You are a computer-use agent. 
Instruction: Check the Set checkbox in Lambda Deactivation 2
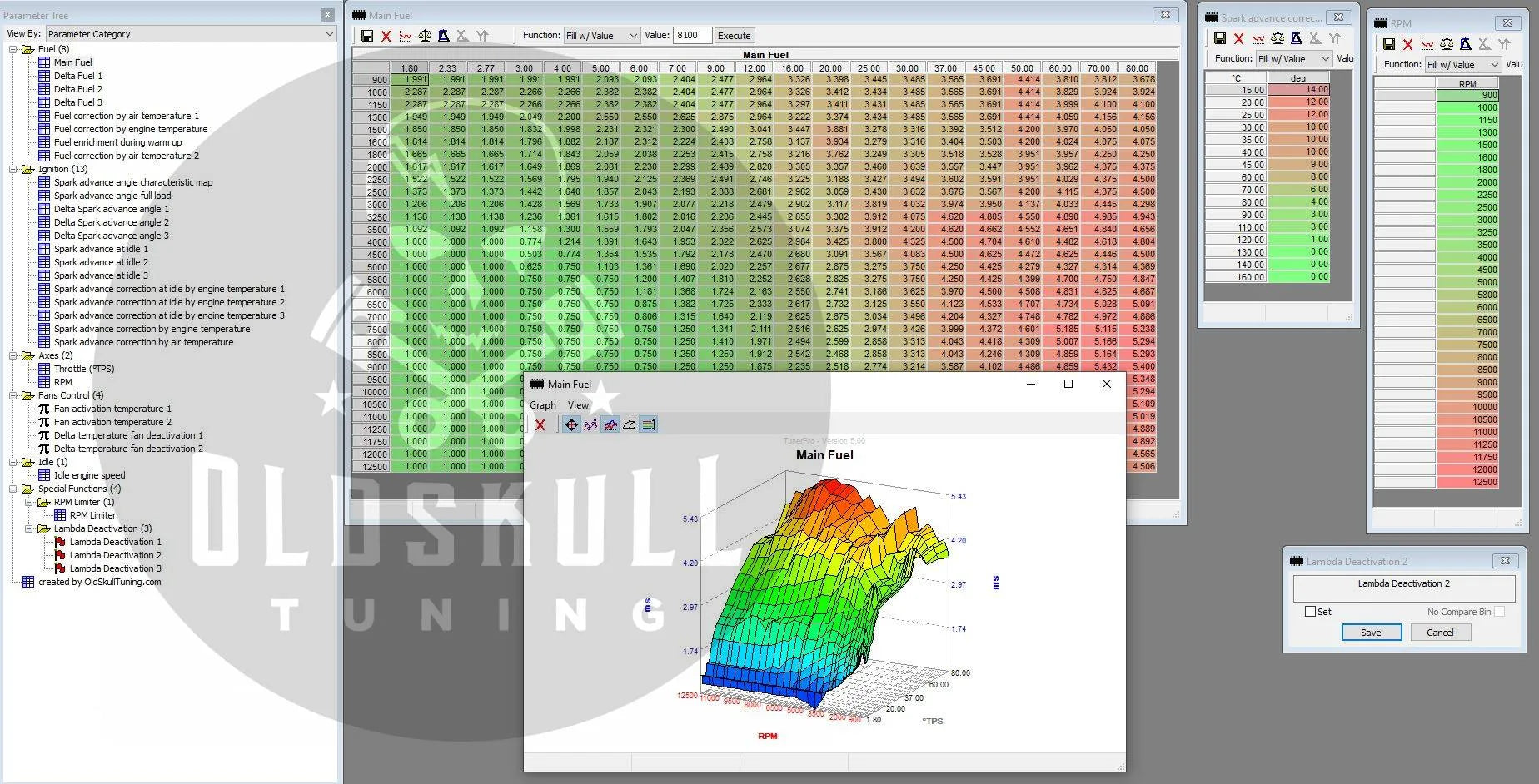point(1310,612)
